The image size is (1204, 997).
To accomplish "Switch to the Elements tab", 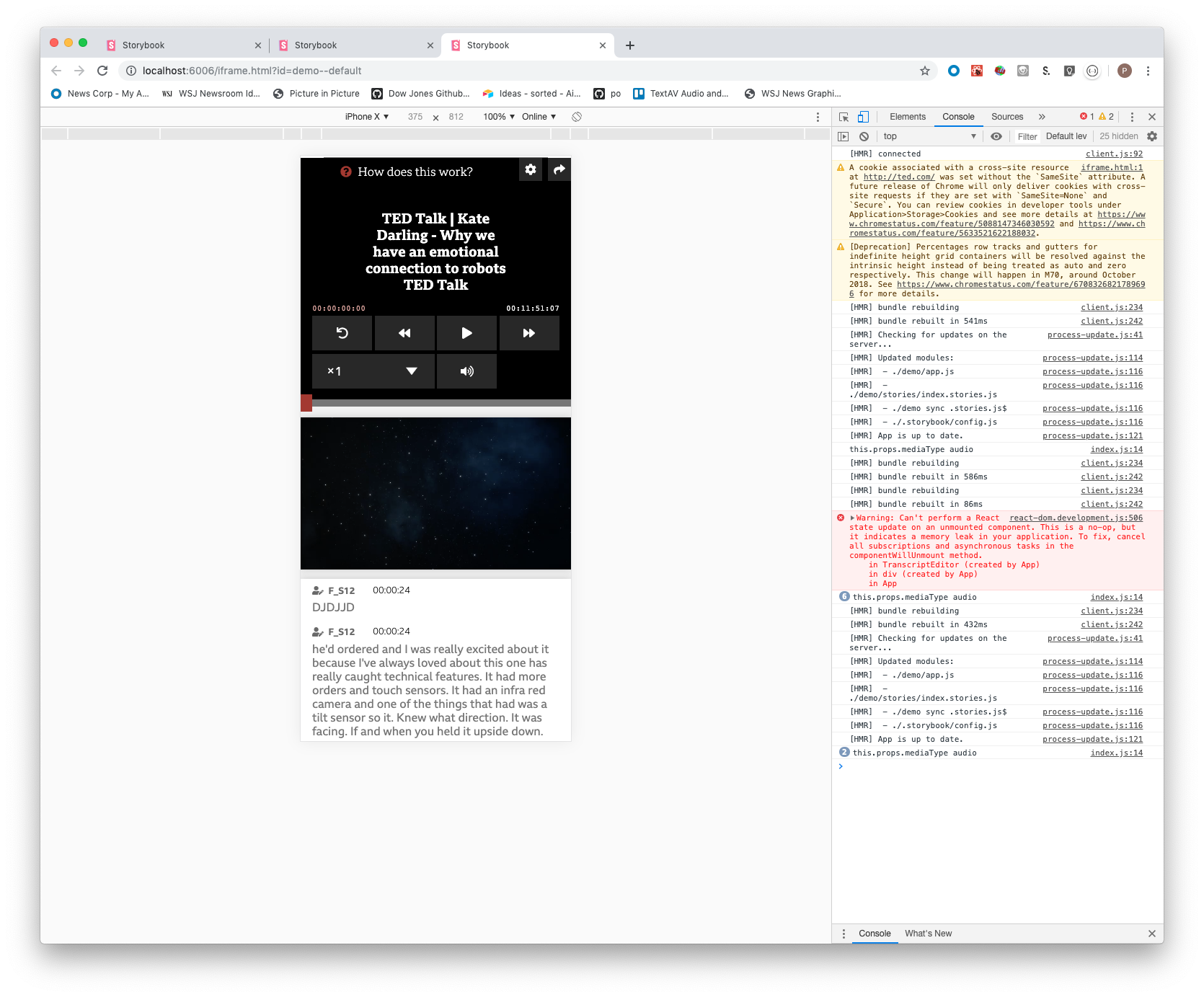I will coord(908,117).
